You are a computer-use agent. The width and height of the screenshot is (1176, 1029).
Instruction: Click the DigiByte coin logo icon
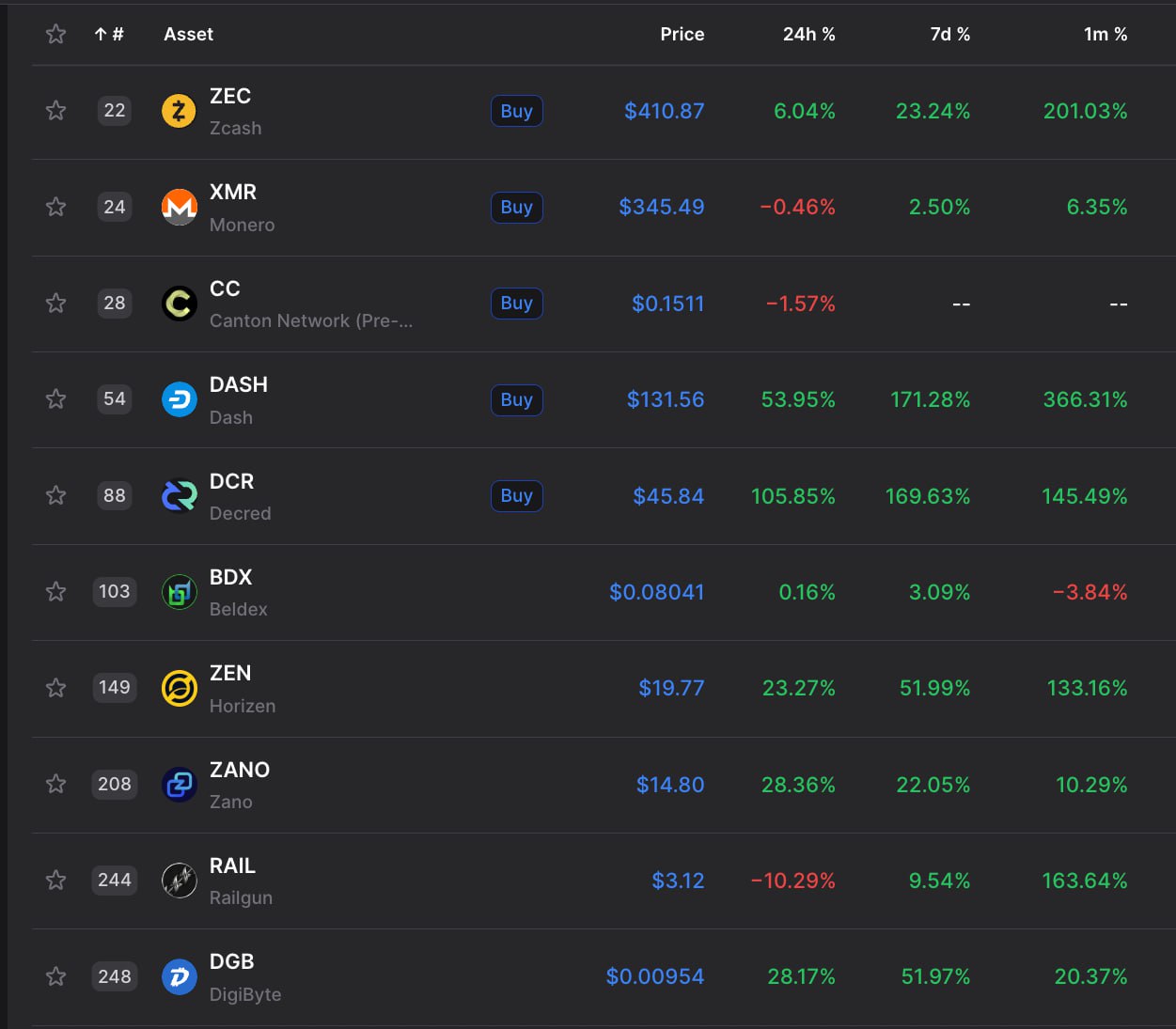[x=179, y=976]
